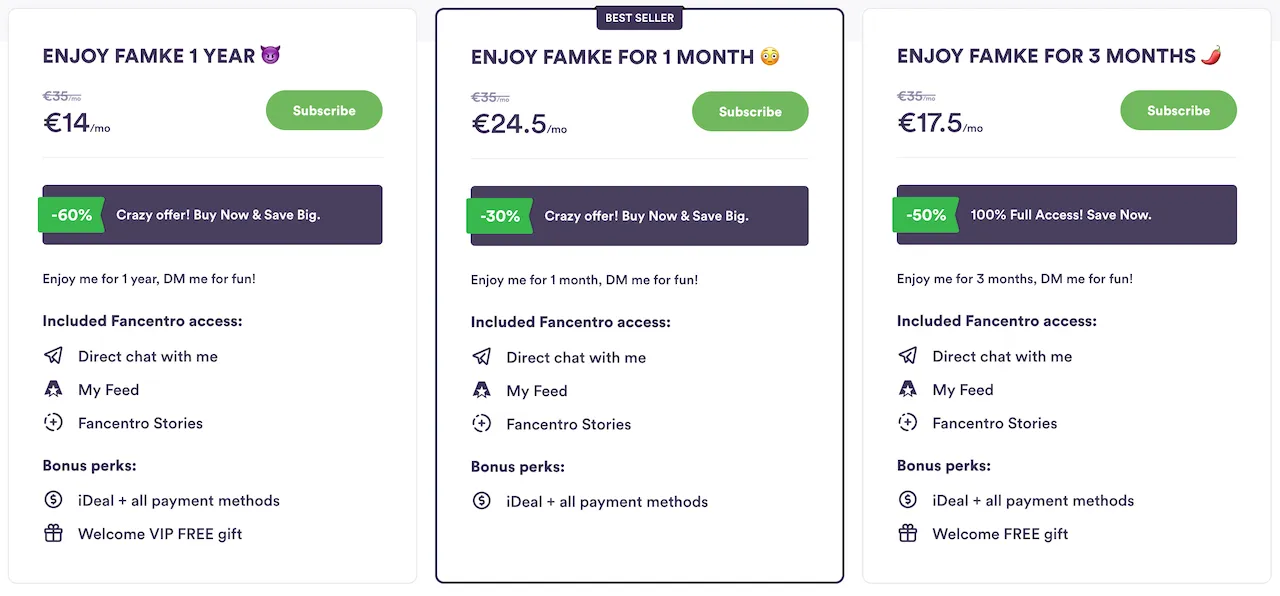Subscribe to the 1 month plan

[750, 111]
